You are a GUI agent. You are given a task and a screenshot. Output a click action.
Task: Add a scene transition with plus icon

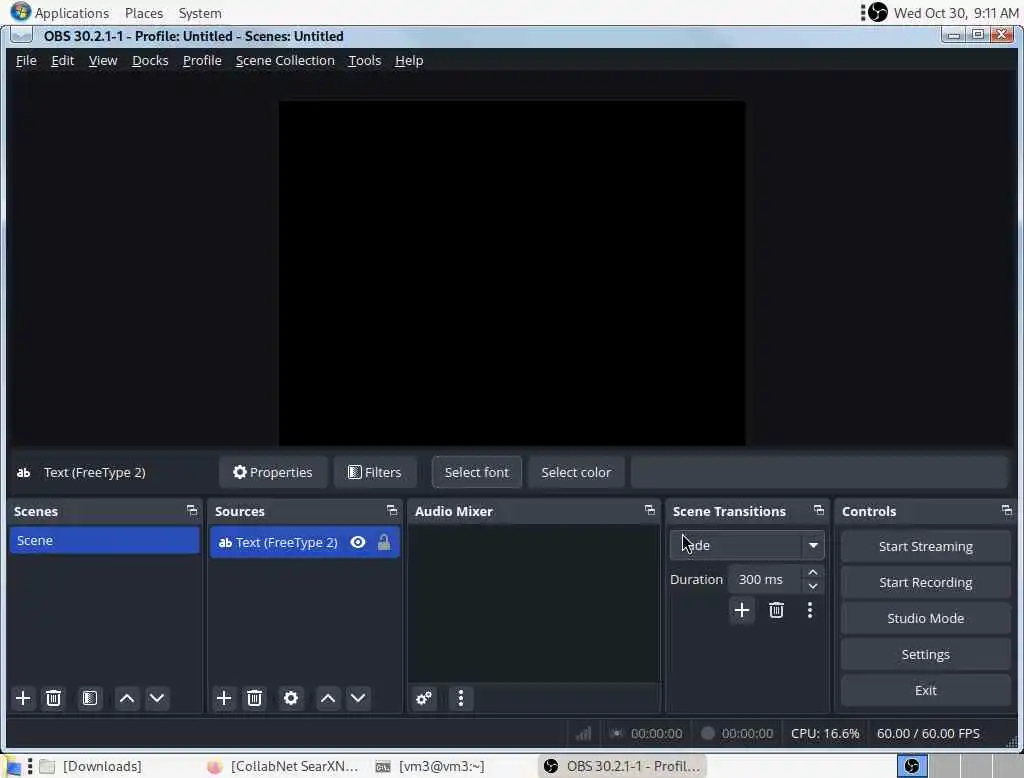(741, 610)
